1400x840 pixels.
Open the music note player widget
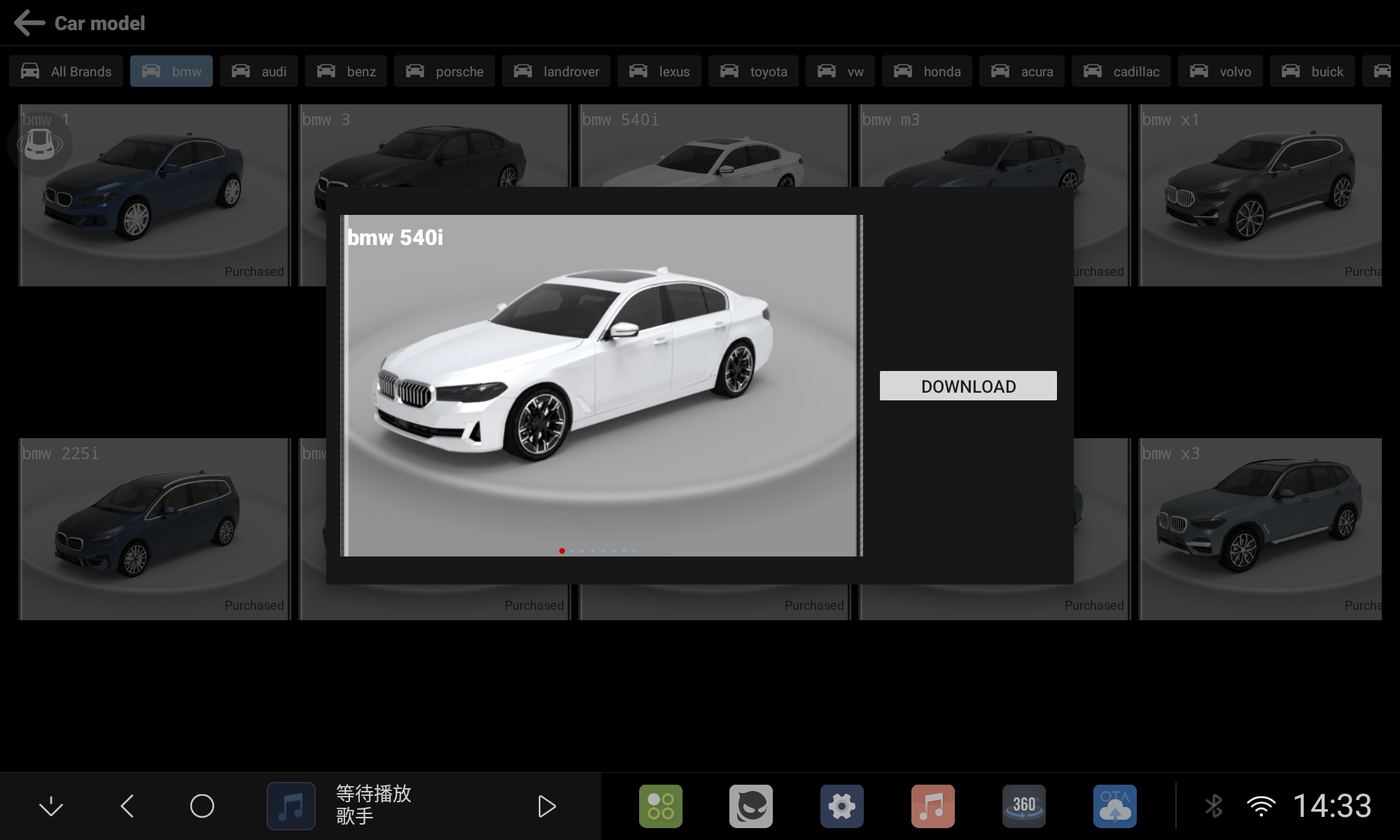click(x=291, y=806)
